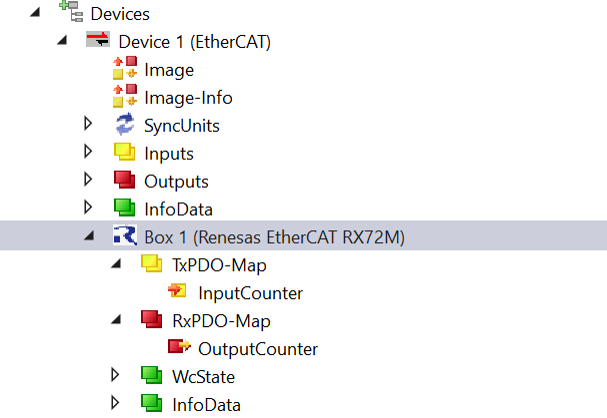
Task: Collapse the RxPDO-Map node
Action: 116,320
